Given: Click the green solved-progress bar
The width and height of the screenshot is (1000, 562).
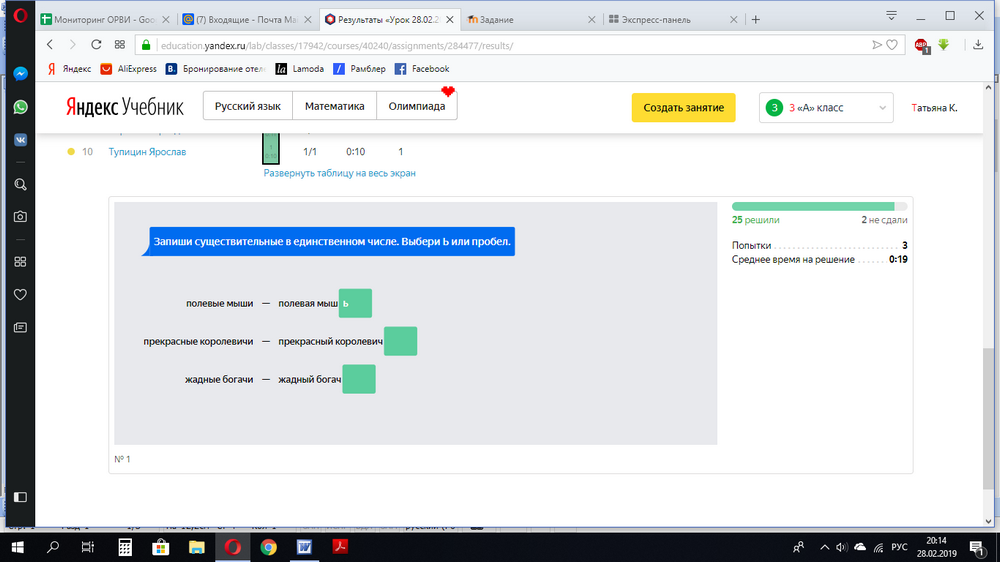Looking at the screenshot, I should pos(812,206).
